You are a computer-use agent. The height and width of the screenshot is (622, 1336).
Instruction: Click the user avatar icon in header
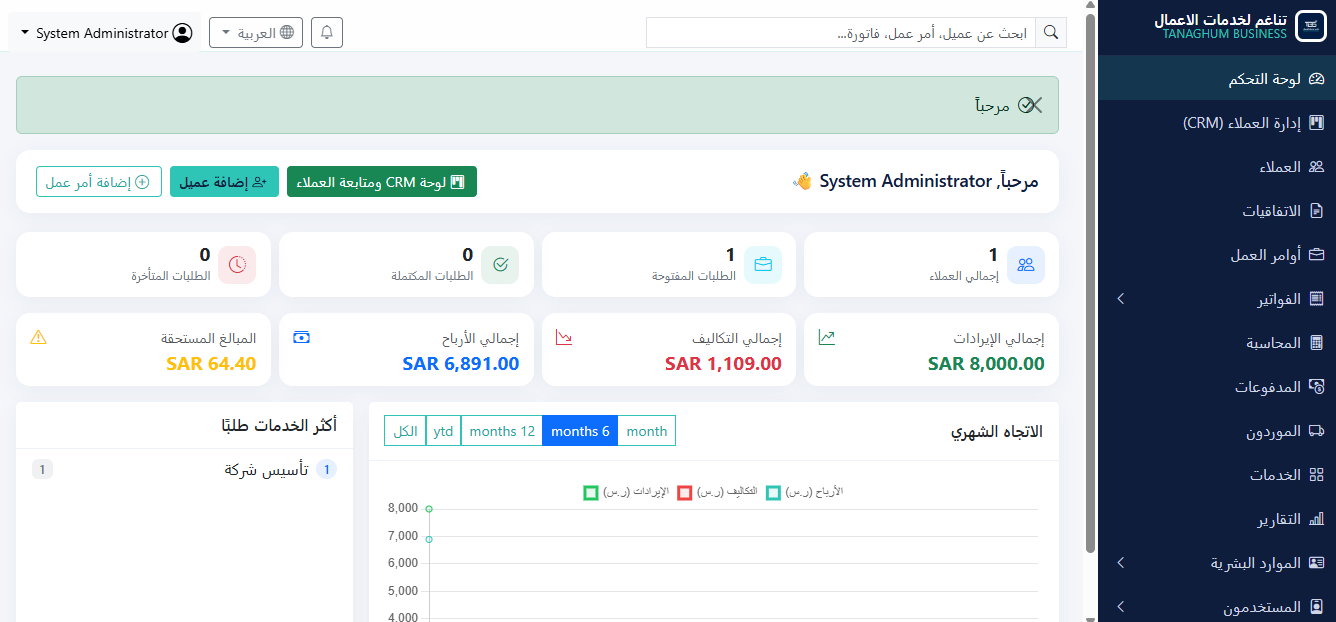[182, 33]
